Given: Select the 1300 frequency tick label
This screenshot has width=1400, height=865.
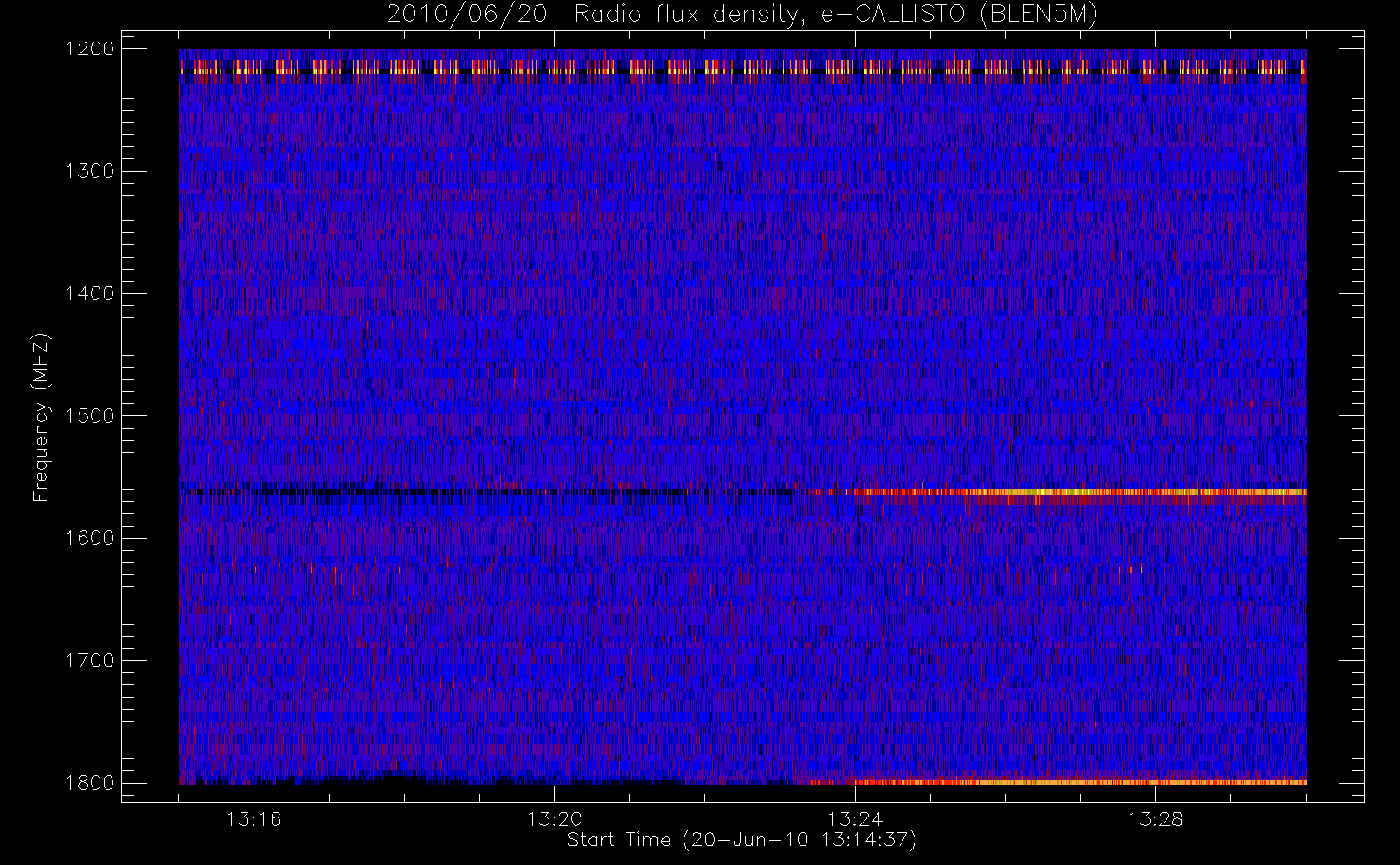Looking at the screenshot, I should click(x=90, y=171).
